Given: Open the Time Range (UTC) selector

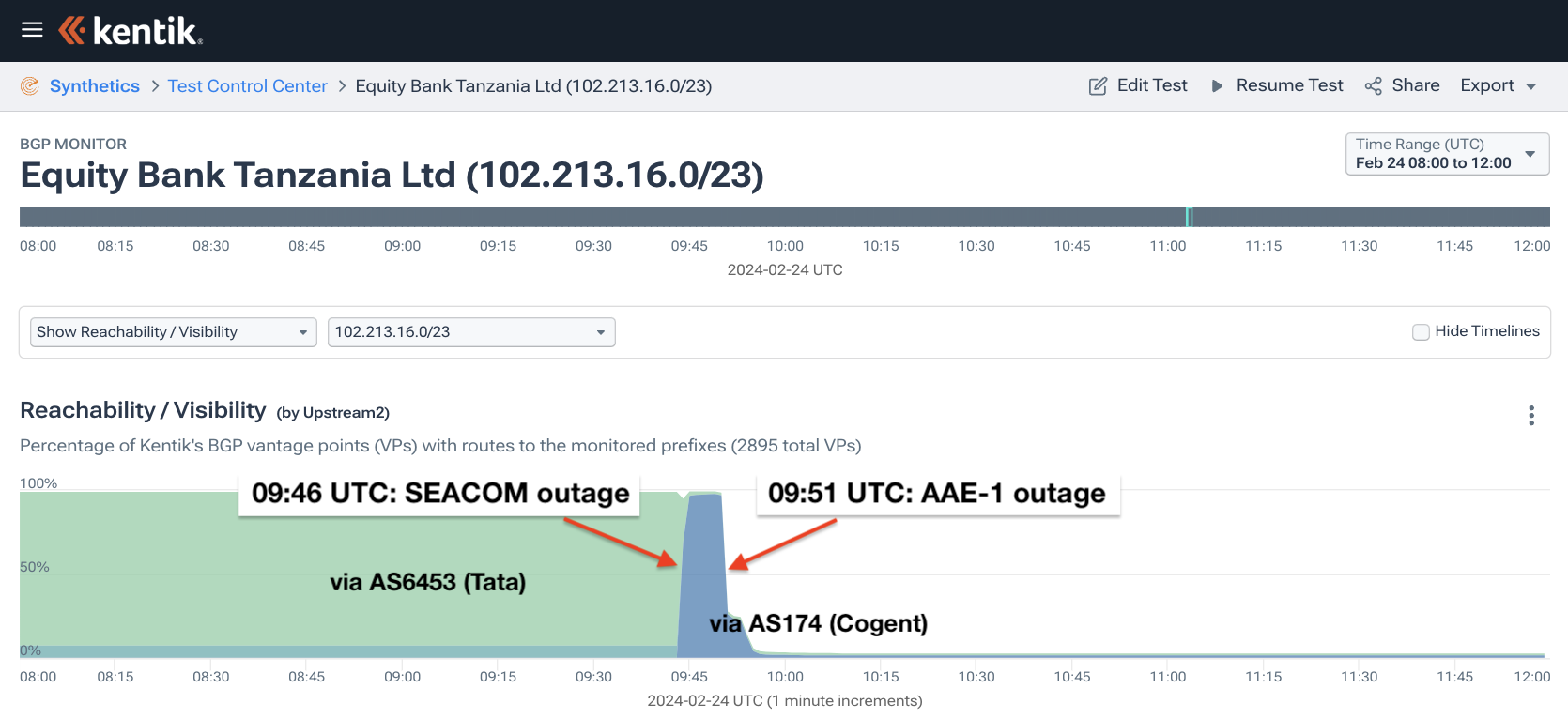Looking at the screenshot, I should click(1447, 154).
